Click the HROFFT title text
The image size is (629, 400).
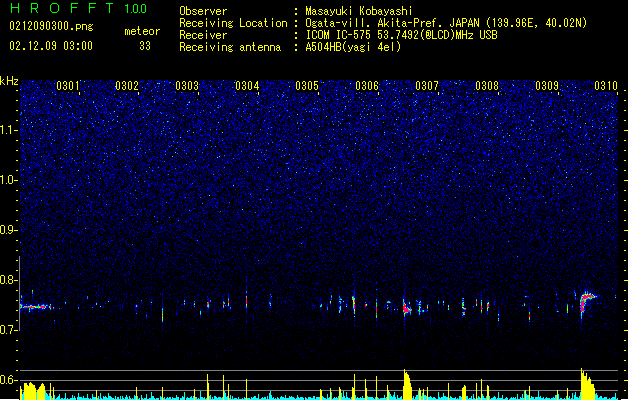coord(62,8)
